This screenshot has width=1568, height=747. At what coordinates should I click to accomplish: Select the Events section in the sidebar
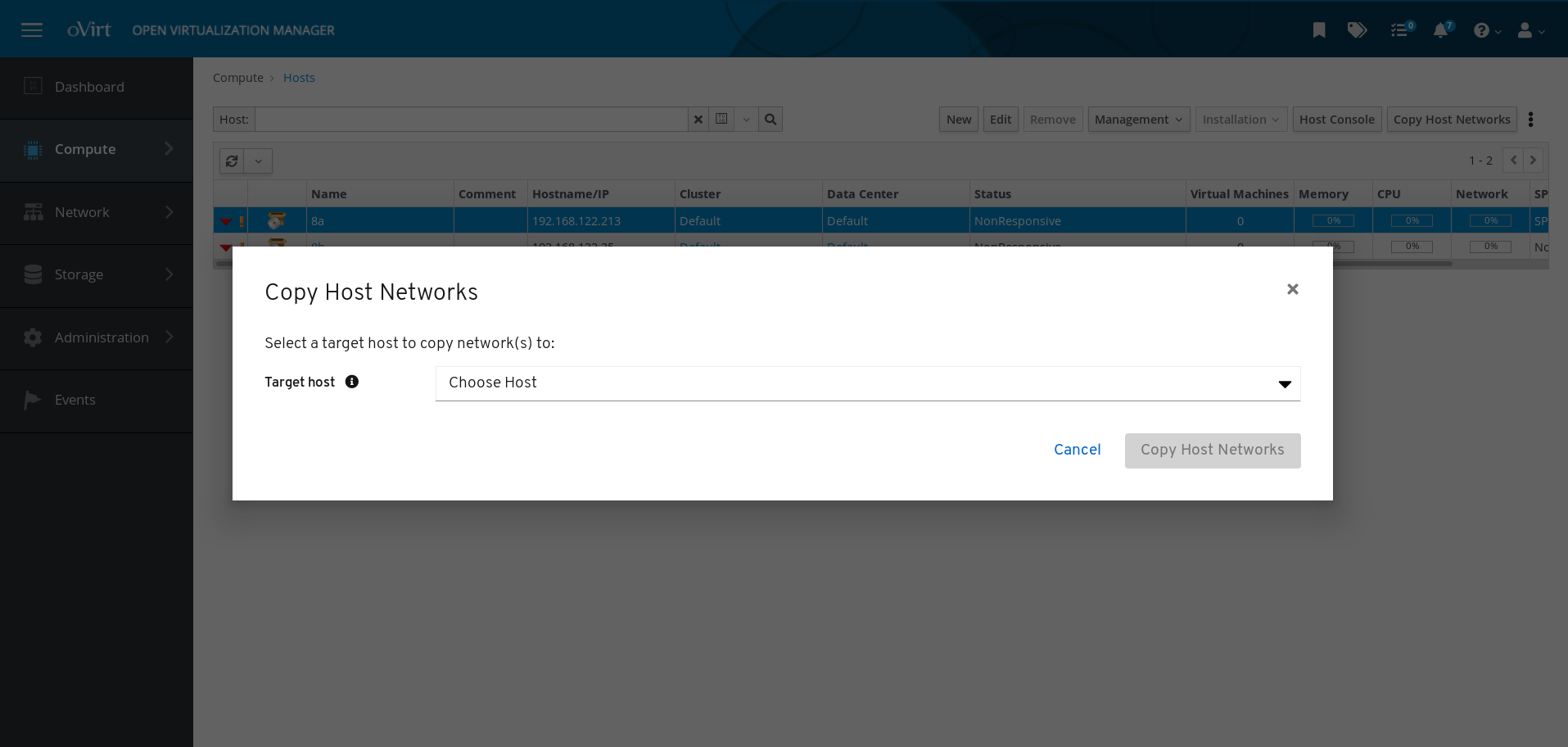[75, 400]
